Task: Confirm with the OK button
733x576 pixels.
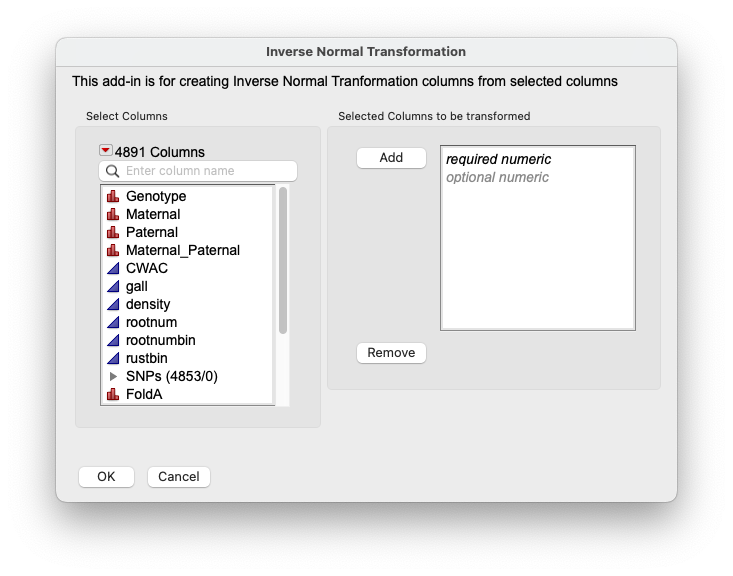Action: point(106,476)
